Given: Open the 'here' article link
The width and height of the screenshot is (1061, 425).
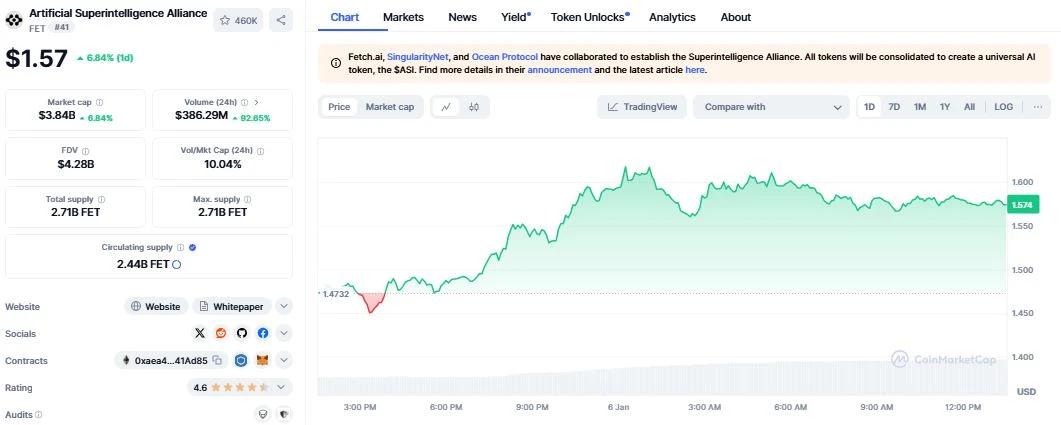Looking at the screenshot, I should coord(694,70).
